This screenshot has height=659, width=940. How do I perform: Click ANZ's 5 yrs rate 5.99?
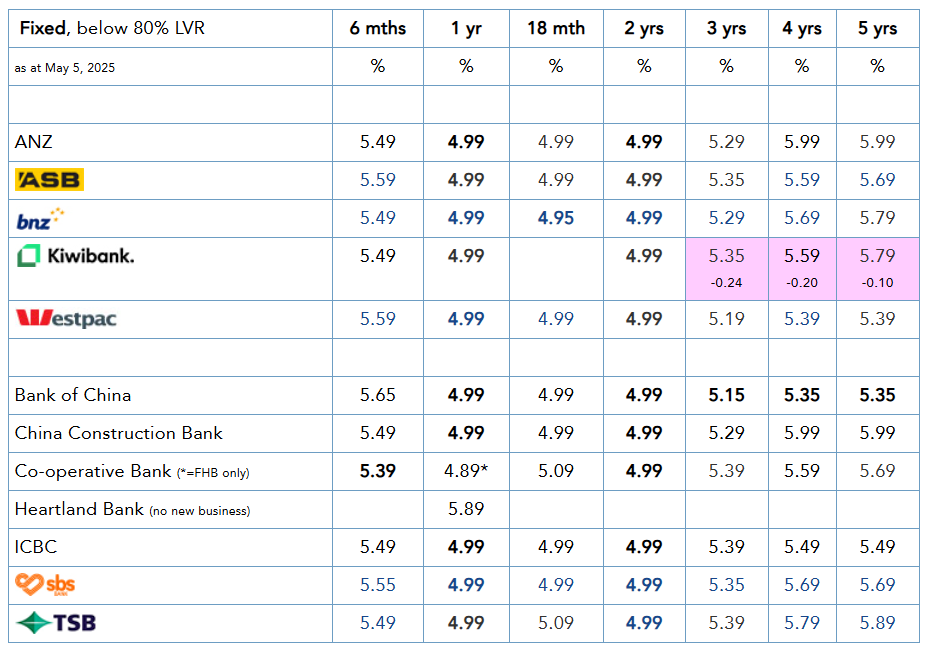(x=878, y=142)
